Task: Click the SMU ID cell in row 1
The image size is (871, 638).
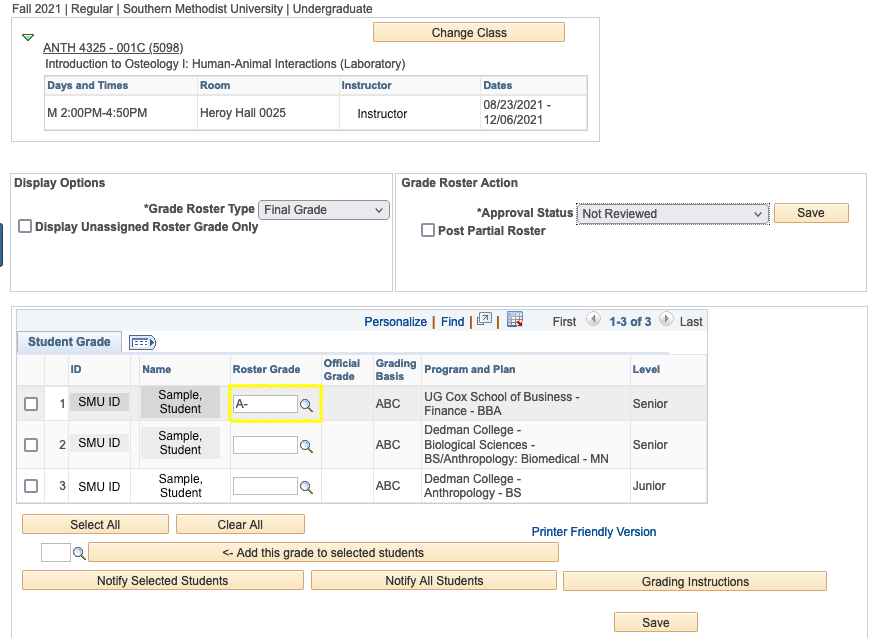Action: point(99,402)
